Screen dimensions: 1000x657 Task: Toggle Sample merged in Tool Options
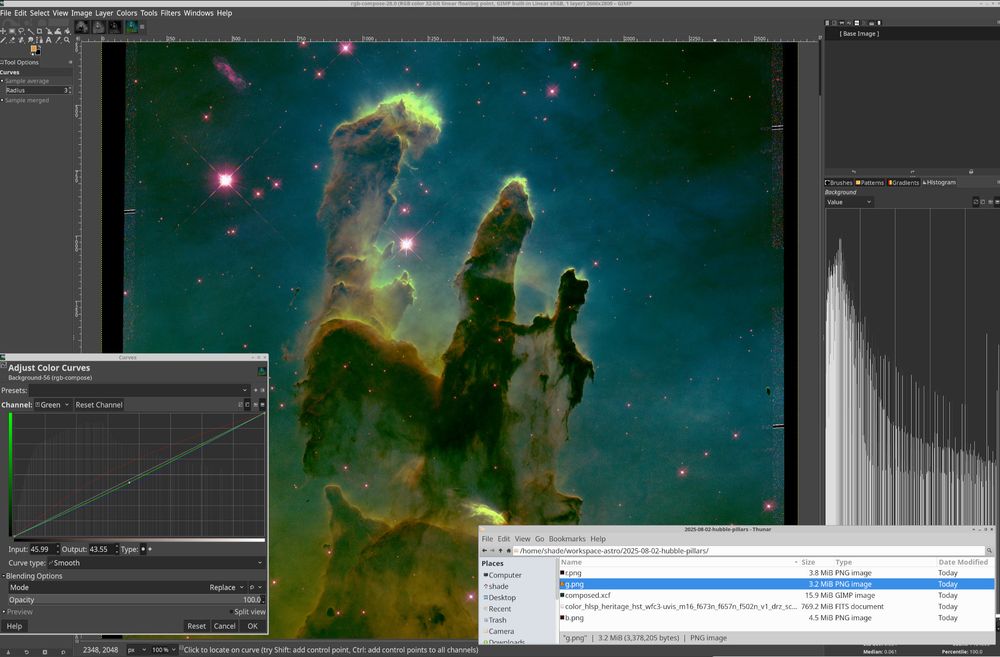26,100
